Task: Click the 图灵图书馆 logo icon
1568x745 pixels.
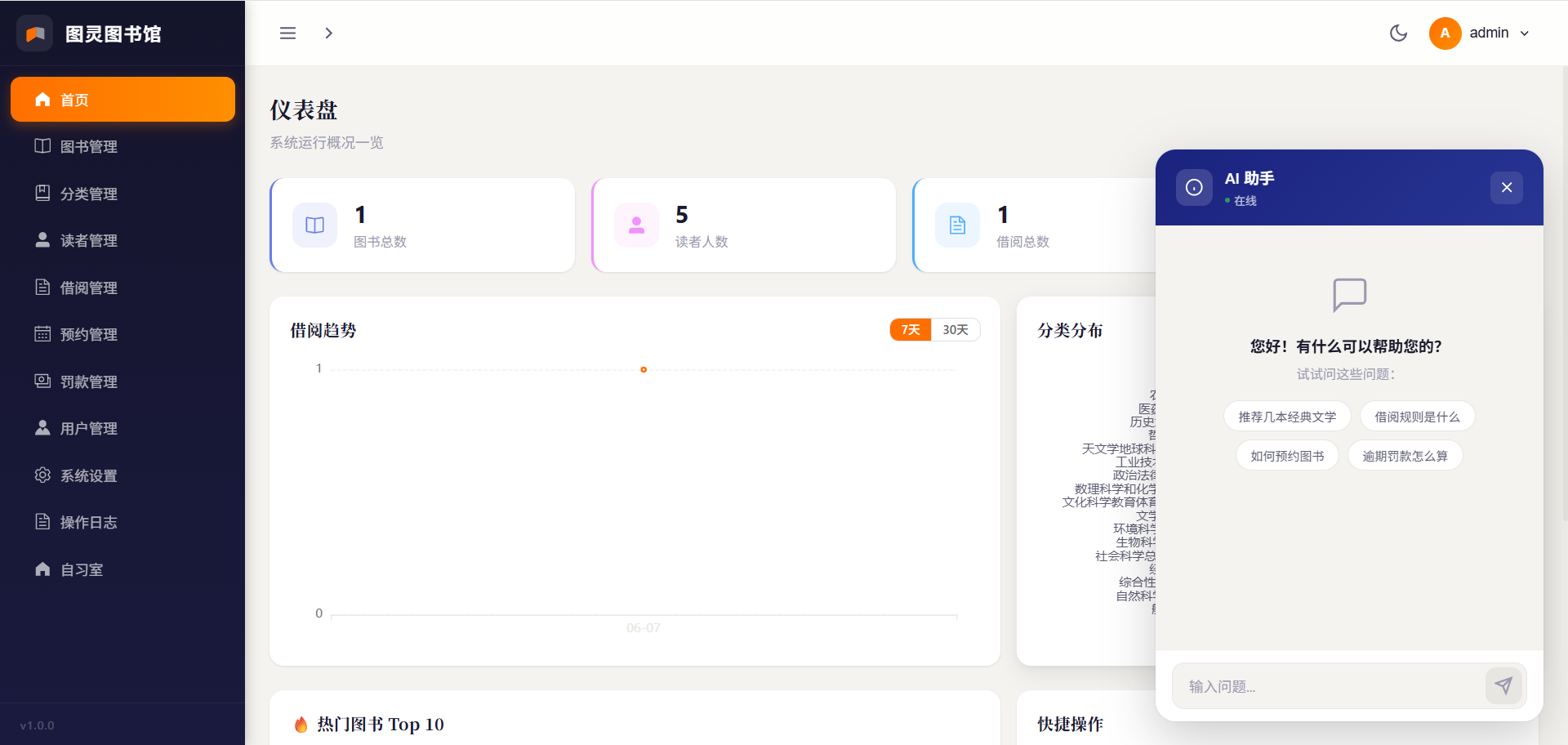Action: tap(35, 33)
